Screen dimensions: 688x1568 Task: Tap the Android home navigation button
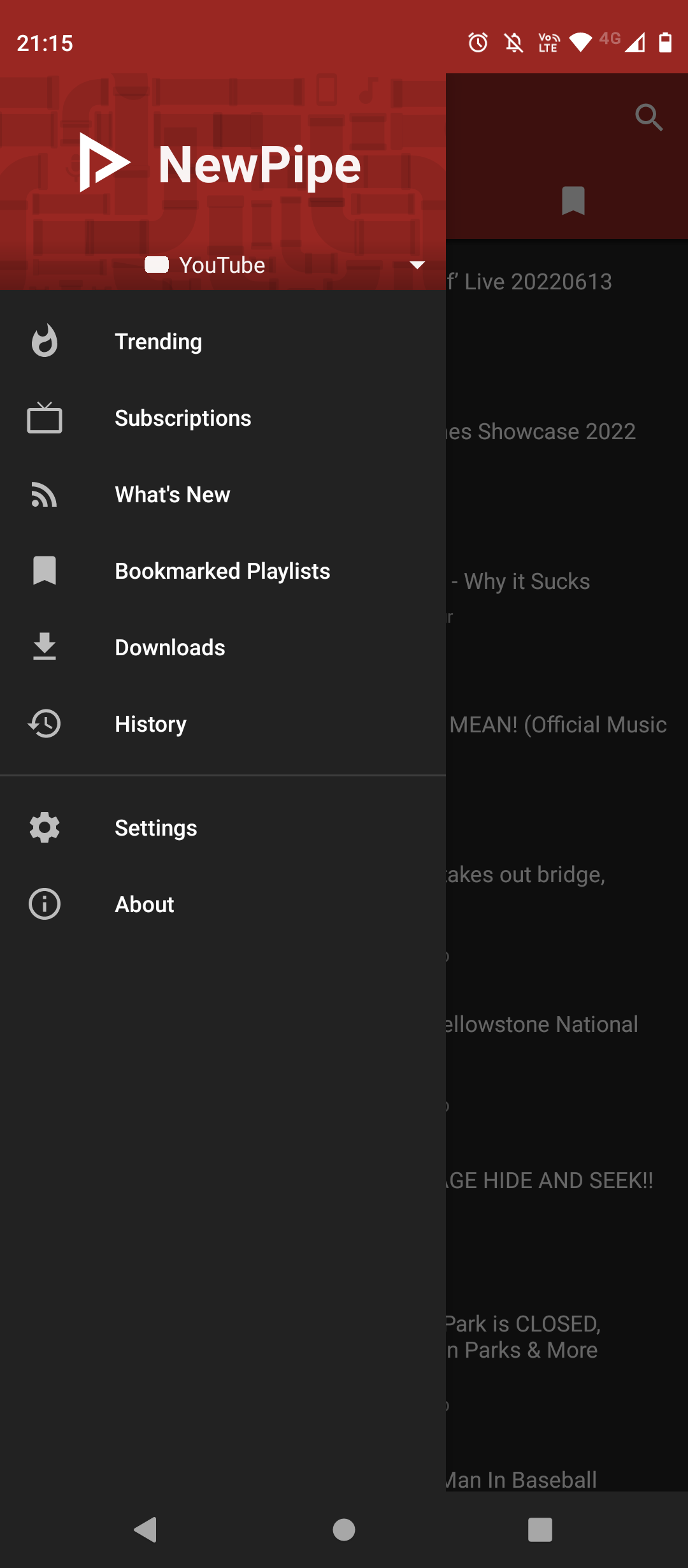(344, 1530)
